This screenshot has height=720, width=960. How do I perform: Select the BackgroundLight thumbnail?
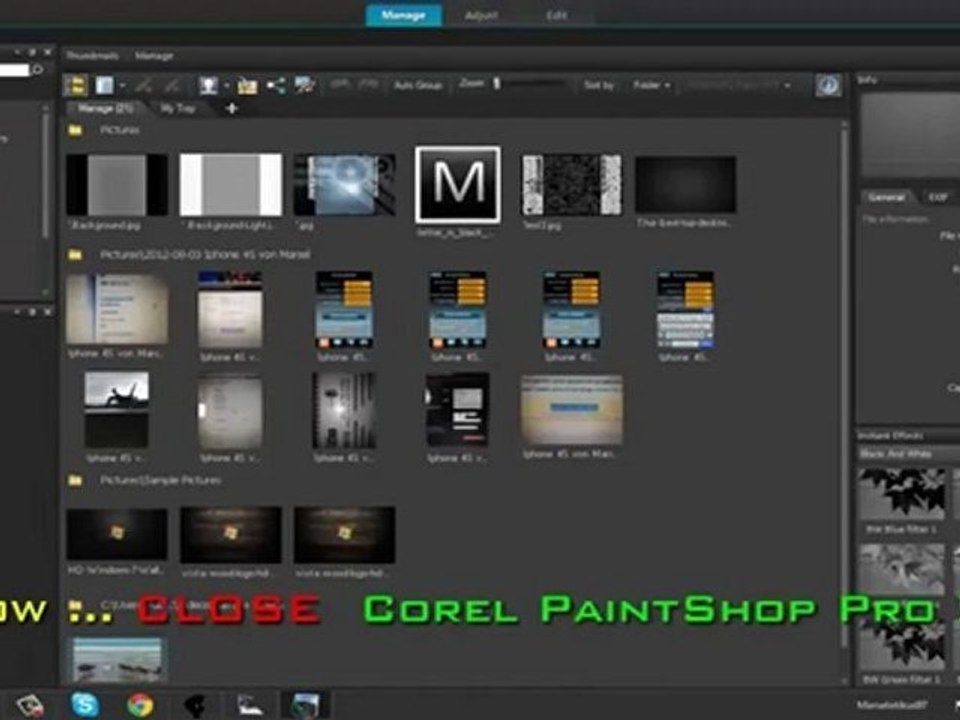point(231,185)
